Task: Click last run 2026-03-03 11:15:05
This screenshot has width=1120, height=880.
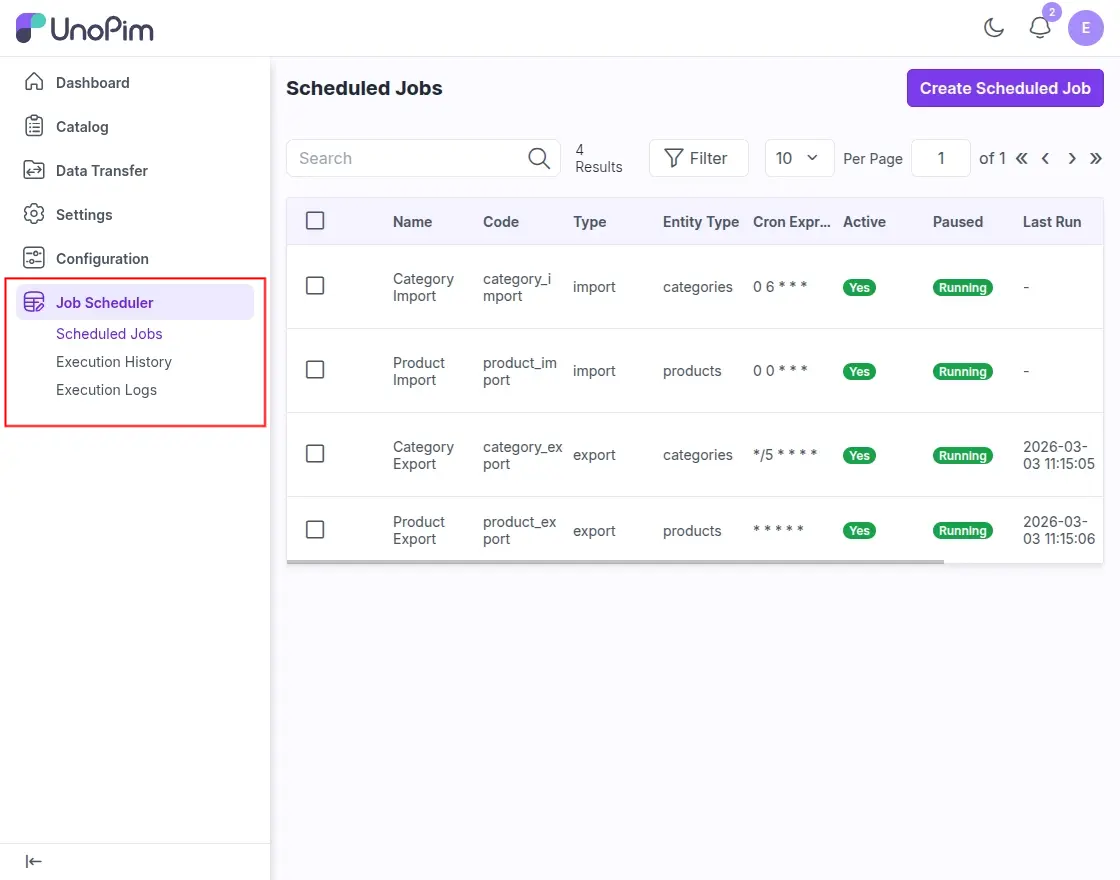Action: (1059, 455)
